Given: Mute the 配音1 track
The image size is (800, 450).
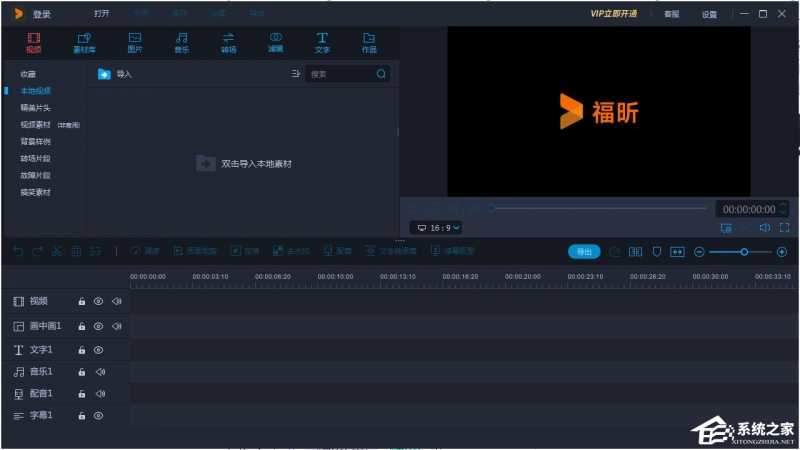Looking at the screenshot, I should point(101,394).
